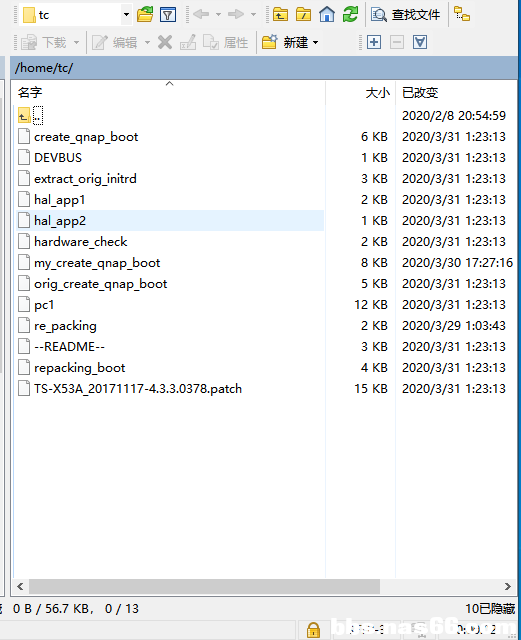Select the parent folder '..' entry
The width and height of the screenshot is (521, 640).
tap(38, 116)
